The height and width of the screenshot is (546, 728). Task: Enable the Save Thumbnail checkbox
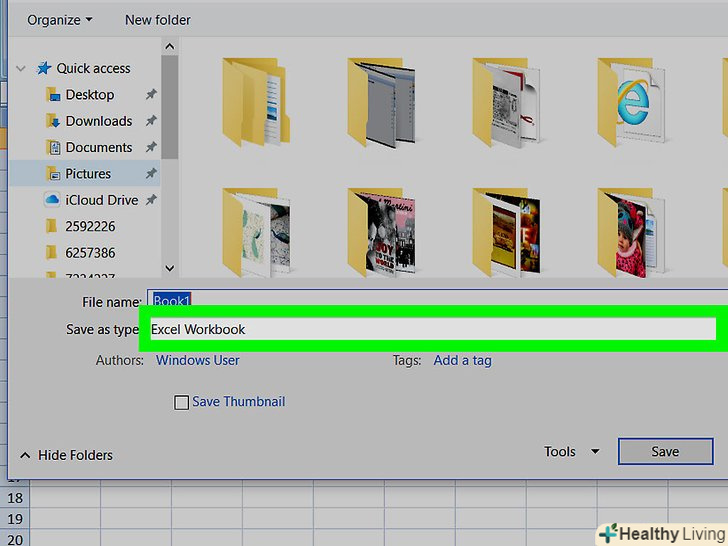click(181, 402)
